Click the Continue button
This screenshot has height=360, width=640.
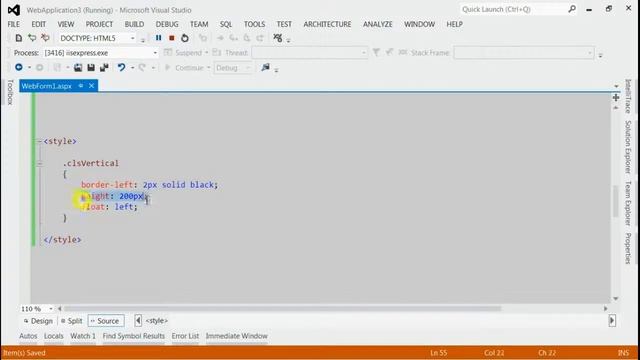click(x=187, y=68)
